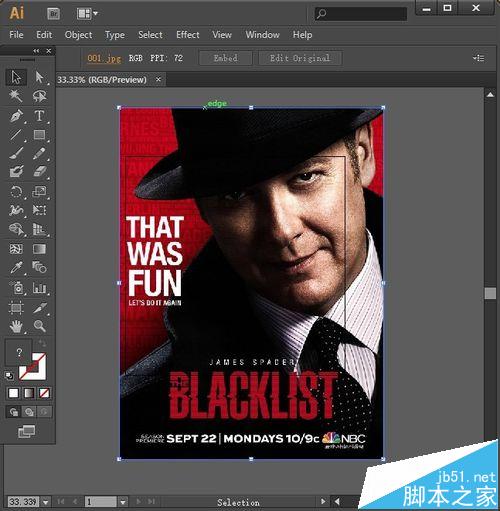Select the Column Graph tool
500x511 pixels.
coord(39,288)
